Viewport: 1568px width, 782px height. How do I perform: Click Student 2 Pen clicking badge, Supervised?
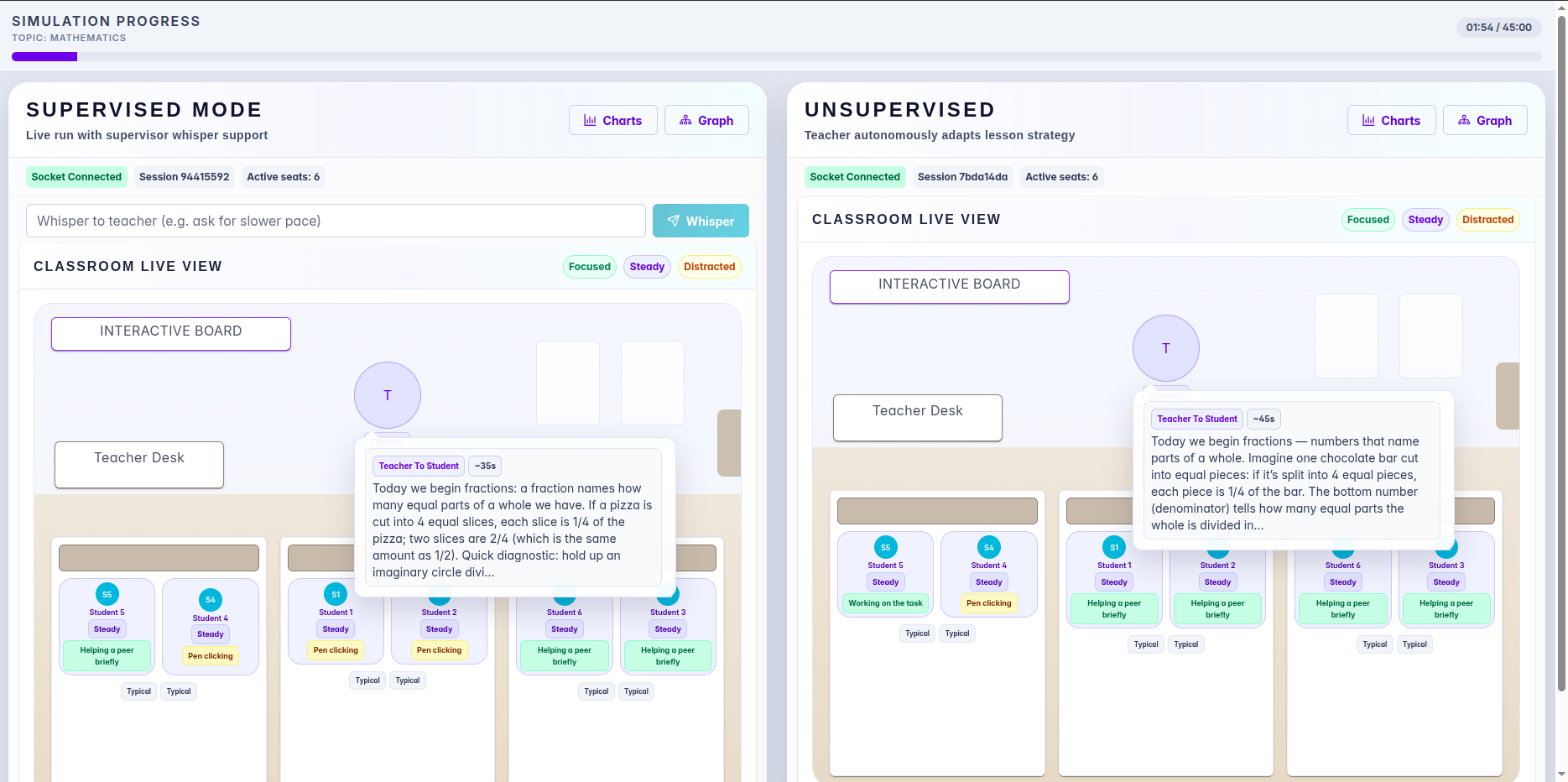click(439, 650)
